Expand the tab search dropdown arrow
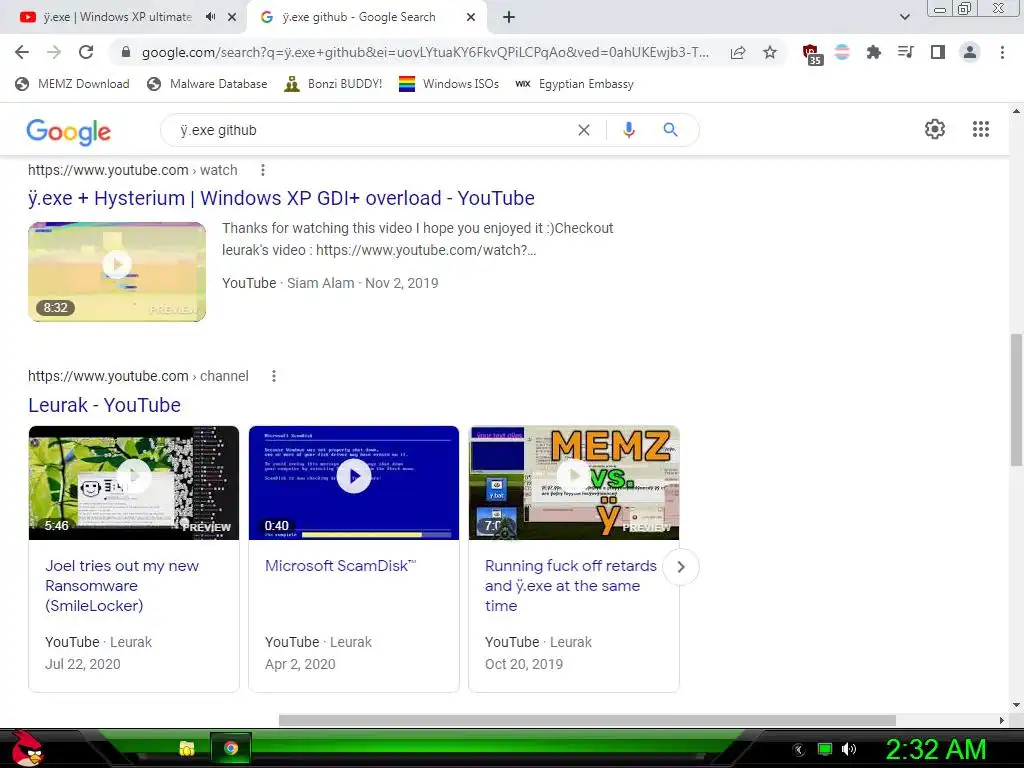Image resolution: width=1024 pixels, height=768 pixels. tap(904, 17)
